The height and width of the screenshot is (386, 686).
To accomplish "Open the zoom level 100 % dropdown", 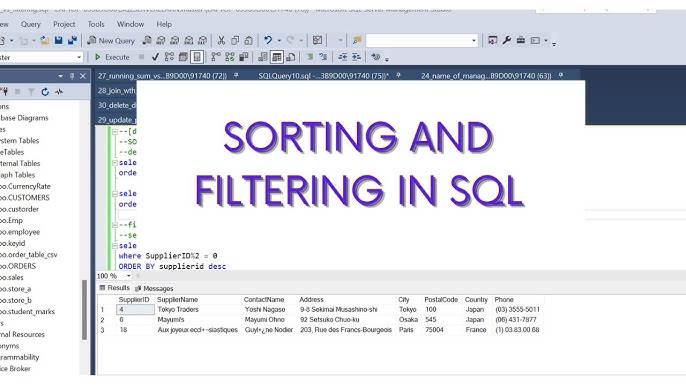I will tap(128, 276).
